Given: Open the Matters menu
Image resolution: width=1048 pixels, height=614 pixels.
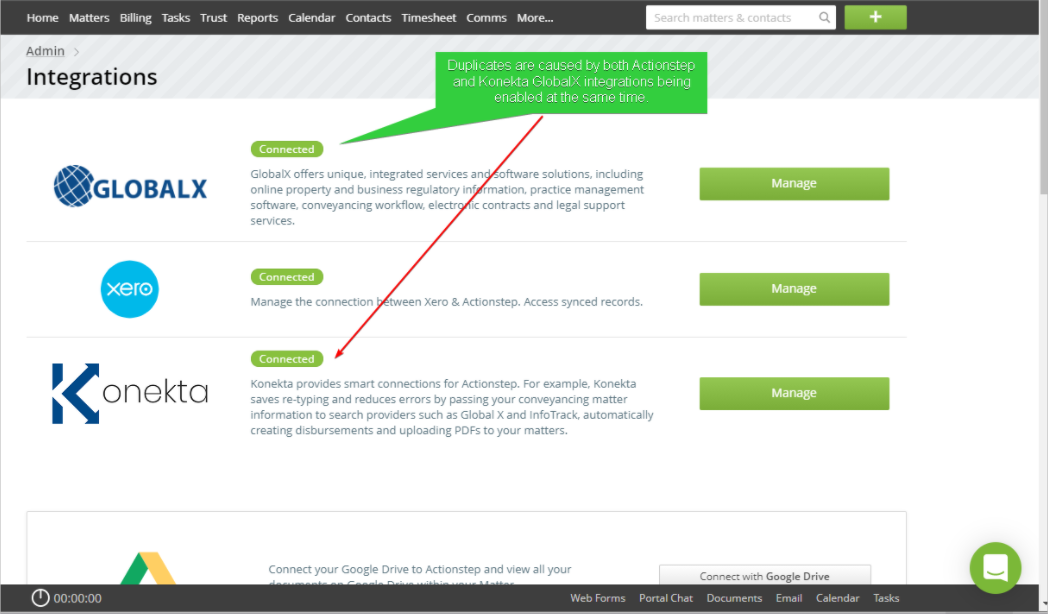Looking at the screenshot, I should [x=89, y=18].
